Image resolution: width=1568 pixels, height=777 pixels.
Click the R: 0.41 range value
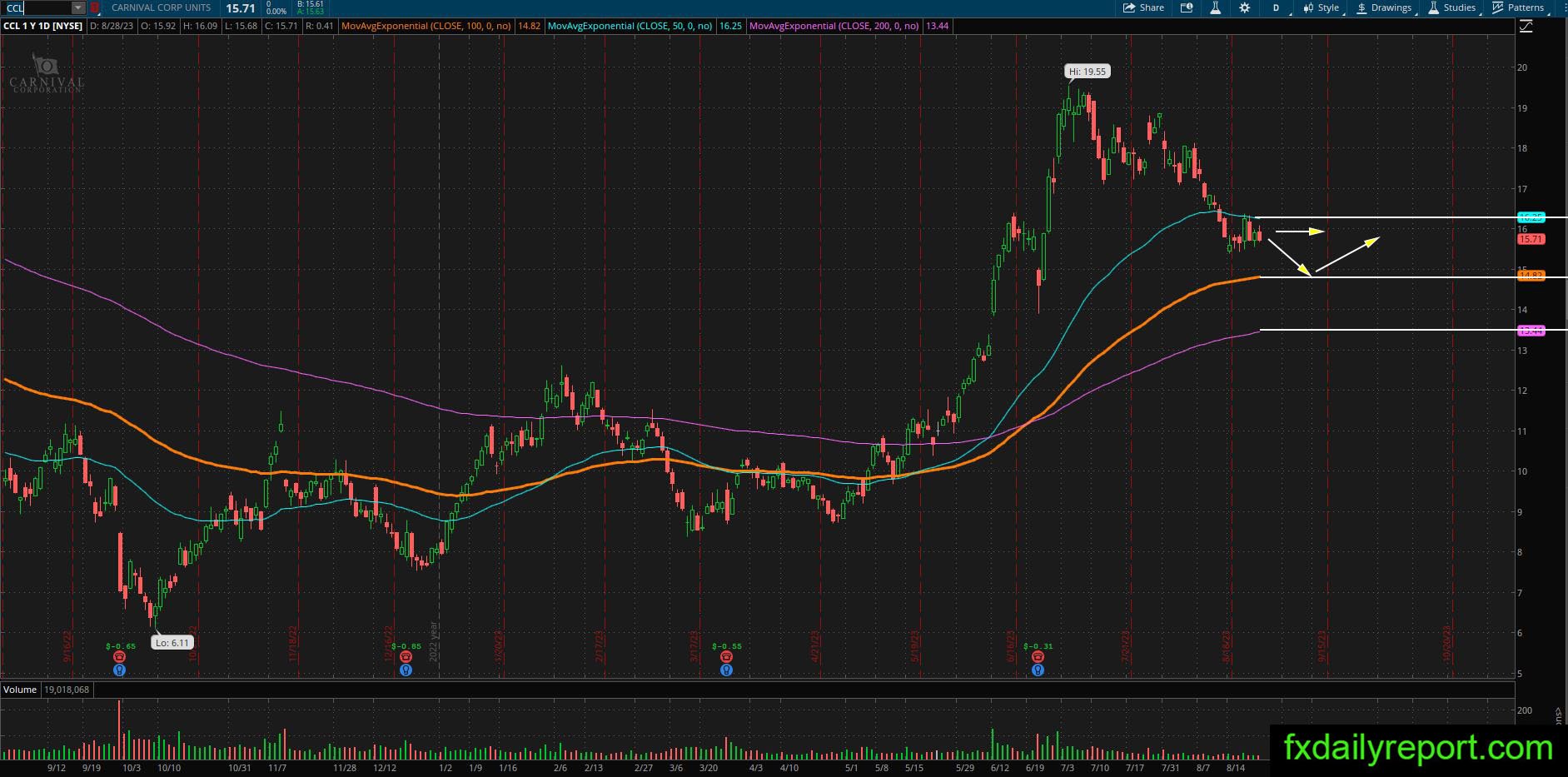click(320, 26)
